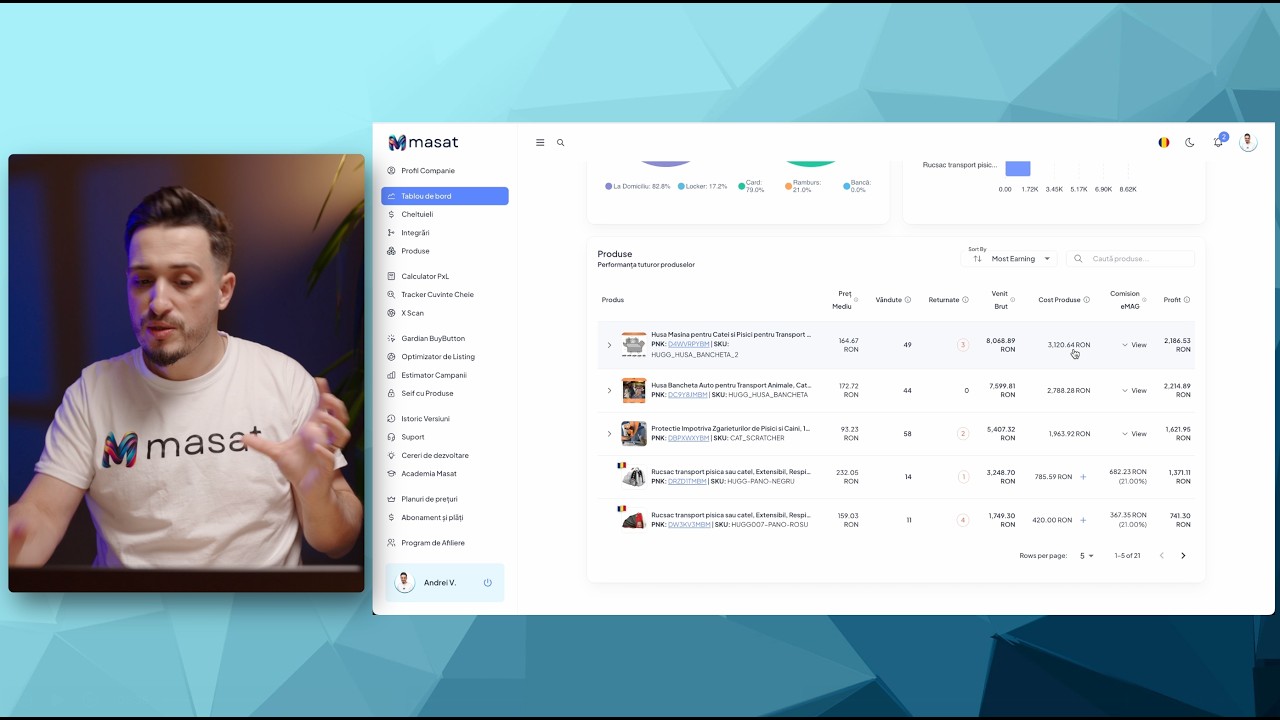The height and width of the screenshot is (720, 1280).
Task: Click the red backpack product thumbnail
Action: 633,520
